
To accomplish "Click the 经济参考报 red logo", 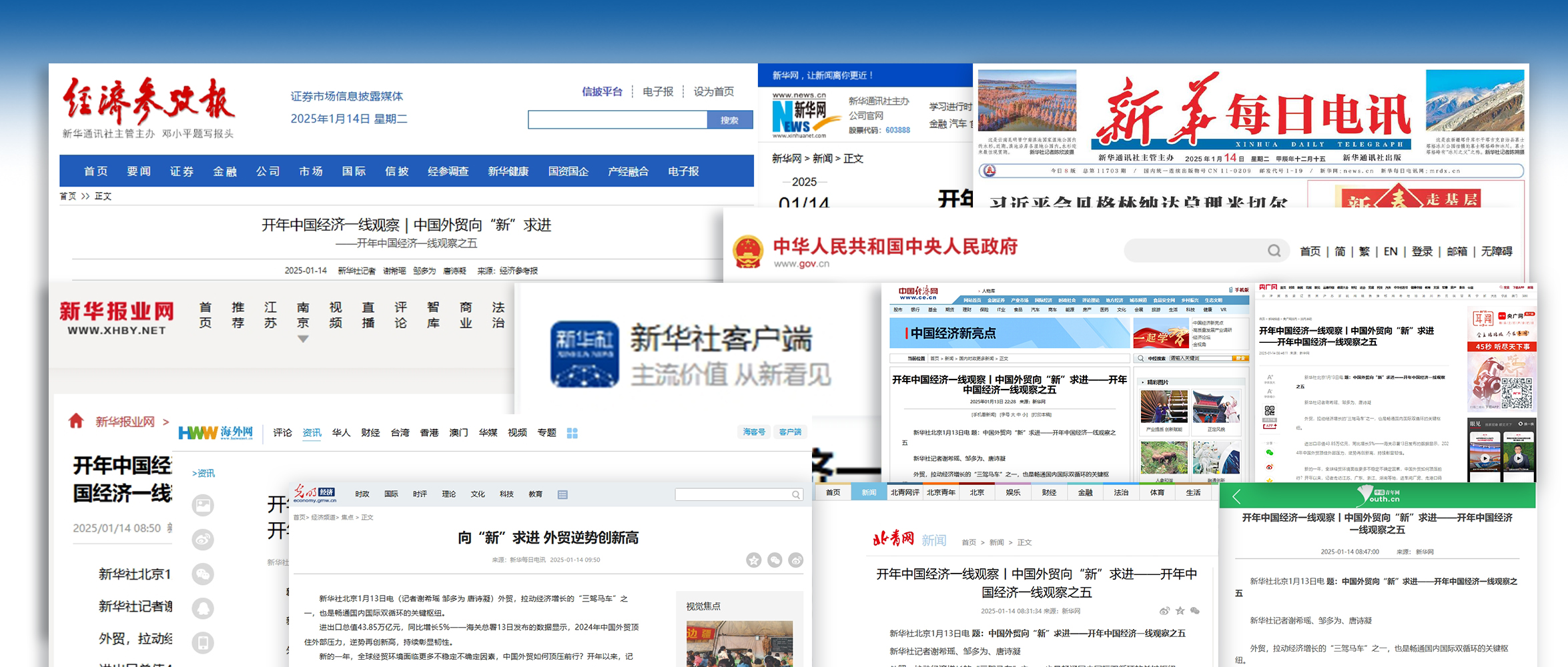I will tap(148, 100).
